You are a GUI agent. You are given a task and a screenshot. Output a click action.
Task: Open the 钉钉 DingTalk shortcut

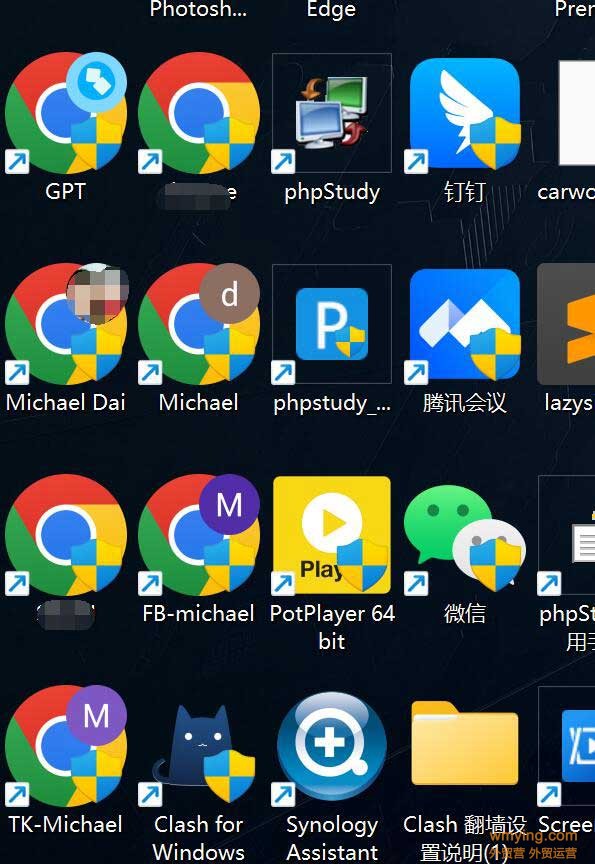click(464, 113)
